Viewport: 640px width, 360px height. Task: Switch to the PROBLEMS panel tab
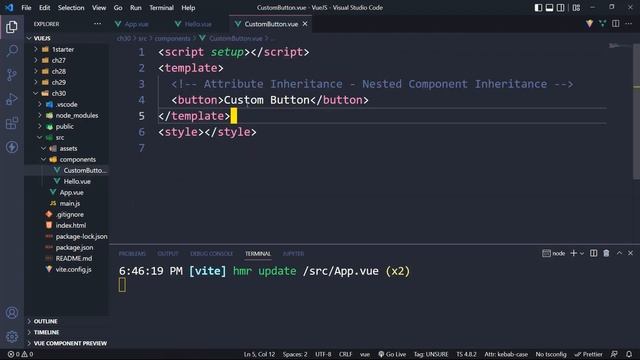[x=132, y=253]
